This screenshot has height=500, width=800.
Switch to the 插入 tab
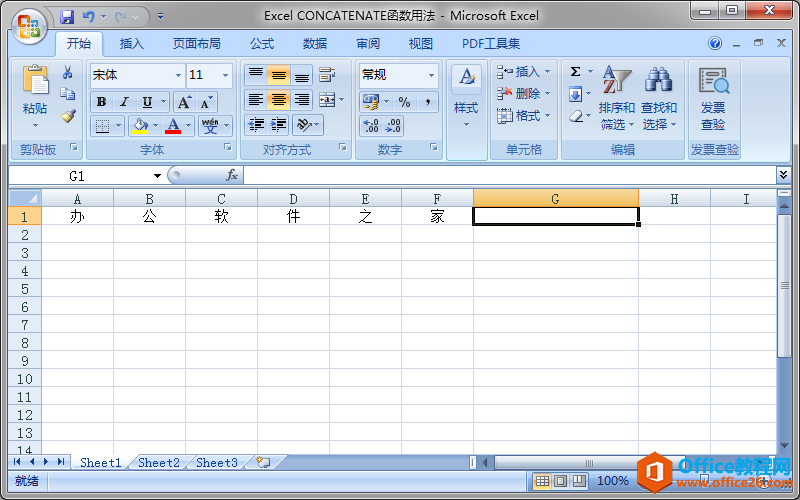tap(132, 44)
